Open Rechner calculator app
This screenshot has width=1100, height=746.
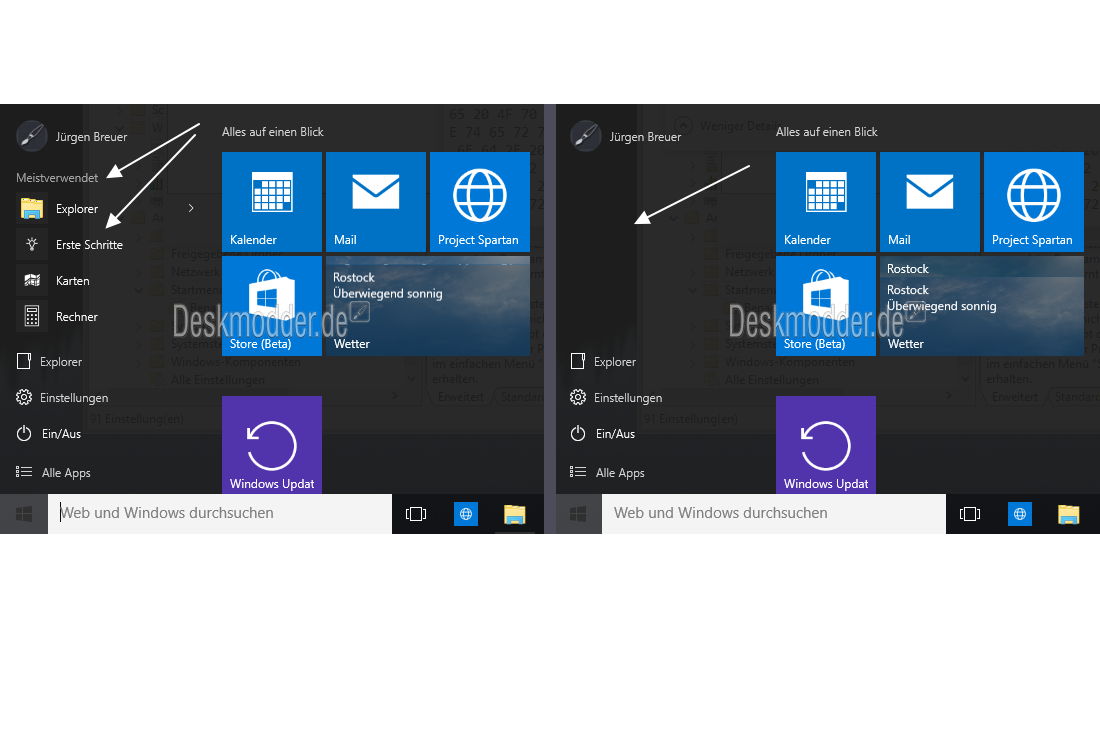58,317
